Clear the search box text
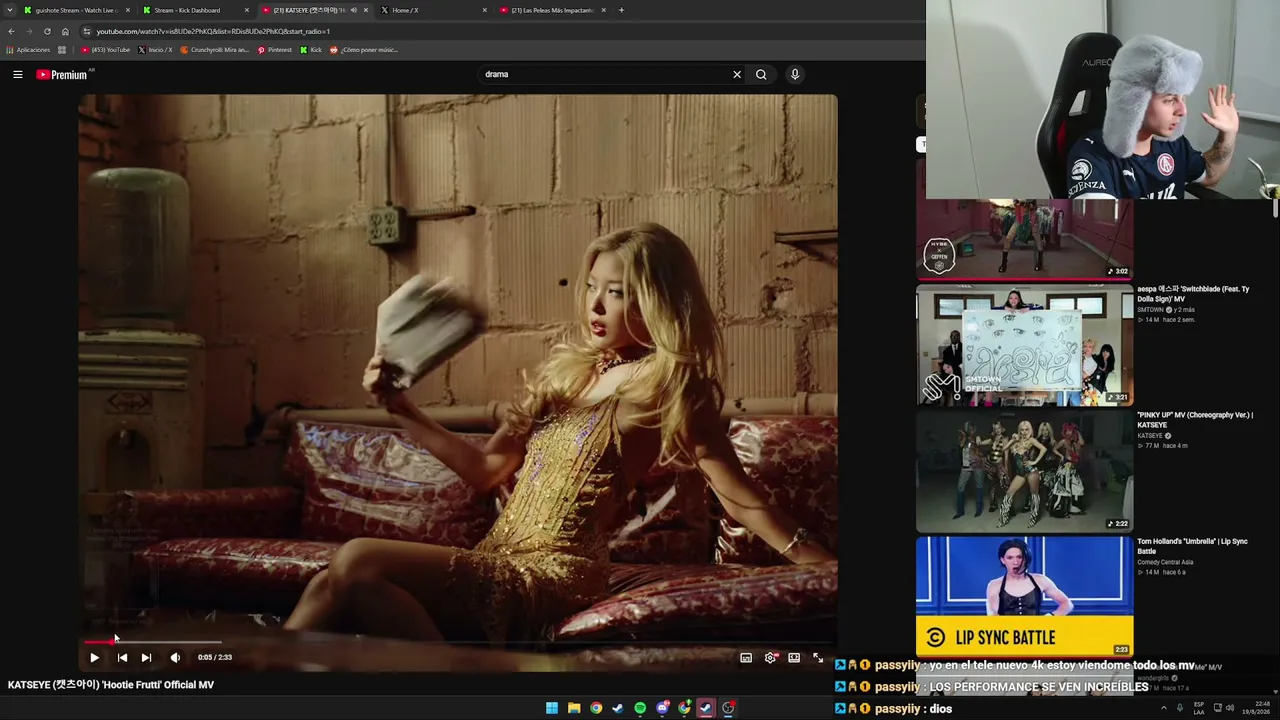This screenshot has width=1280, height=720. coord(737,74)
